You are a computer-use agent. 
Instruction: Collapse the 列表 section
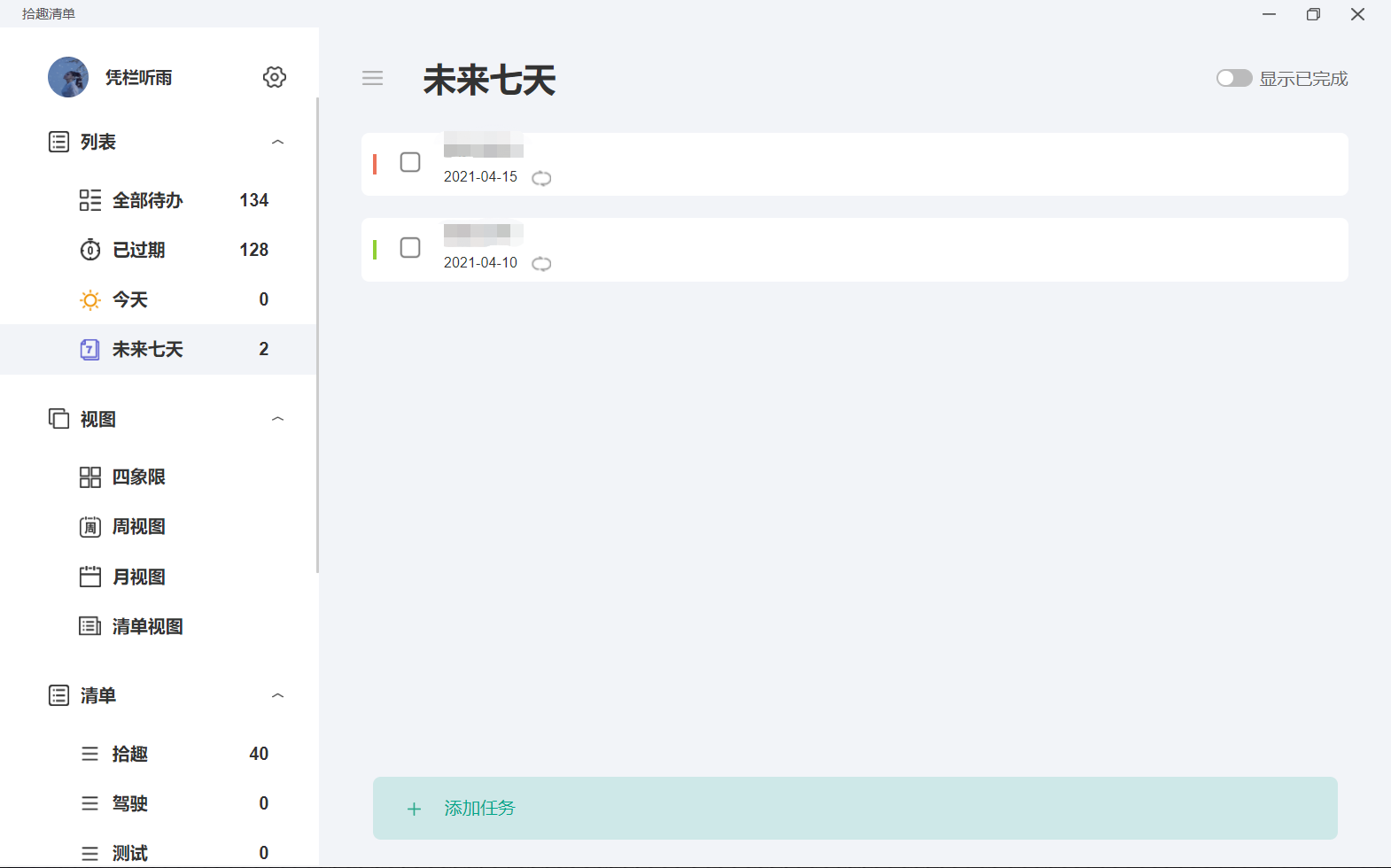[277, 142]
